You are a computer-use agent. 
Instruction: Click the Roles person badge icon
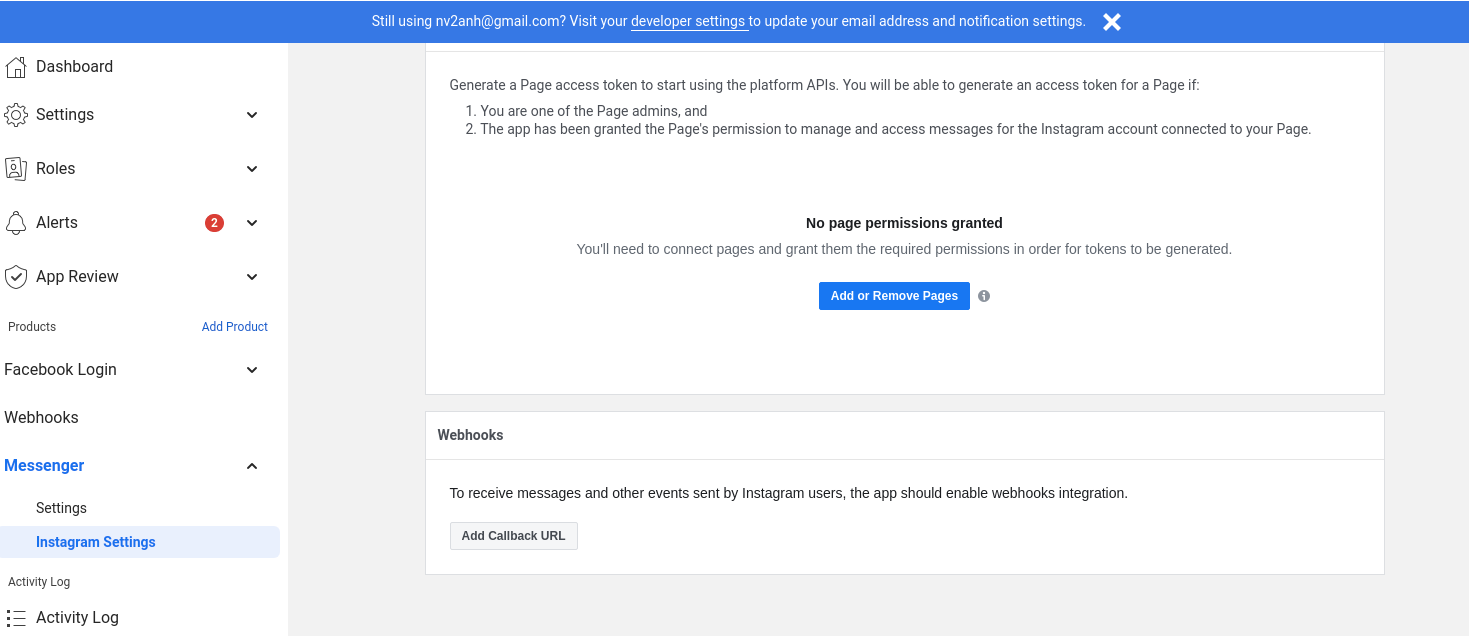[x=15, y=169]
